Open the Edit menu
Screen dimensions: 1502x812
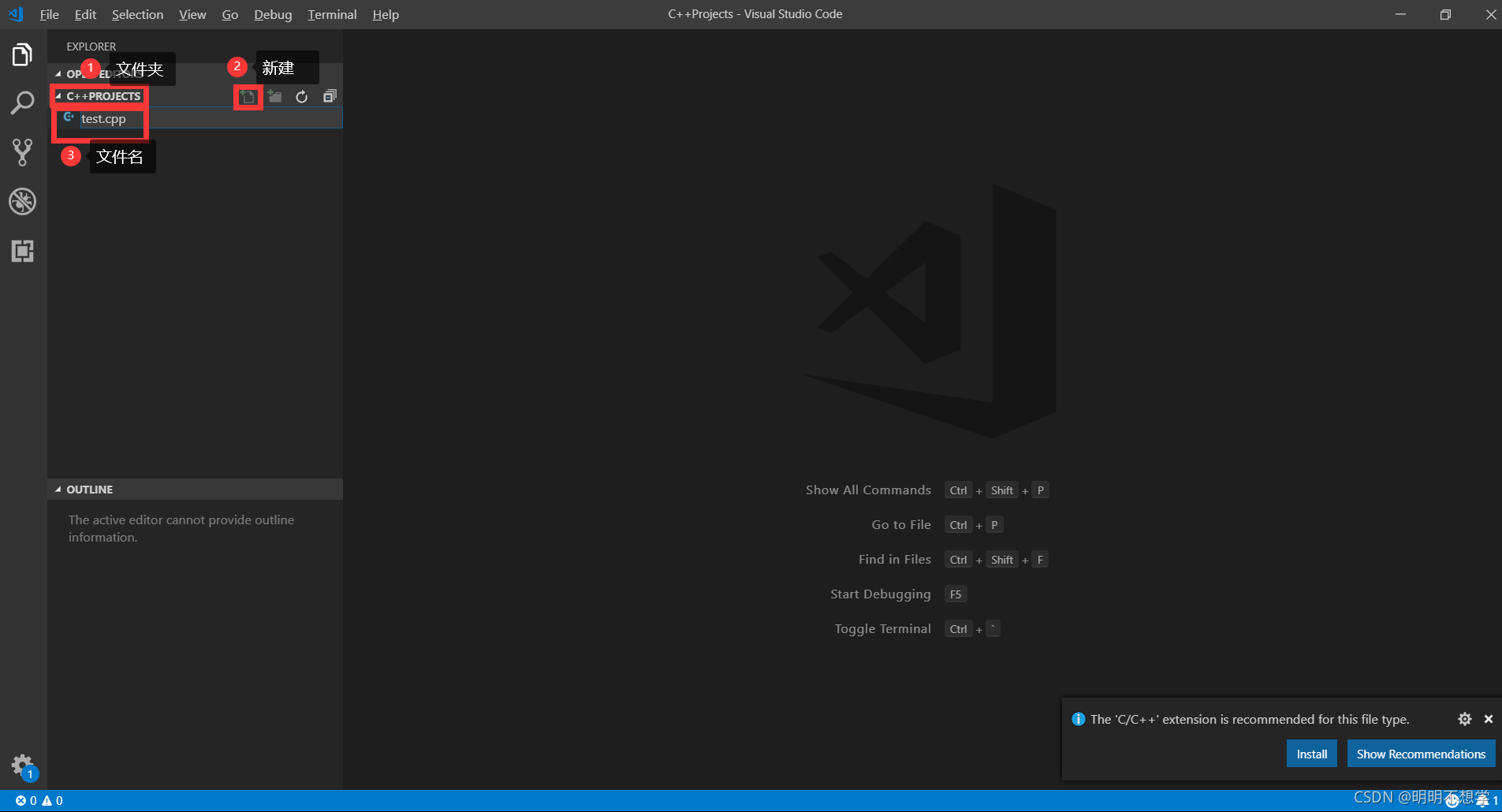tap(85, 14)
